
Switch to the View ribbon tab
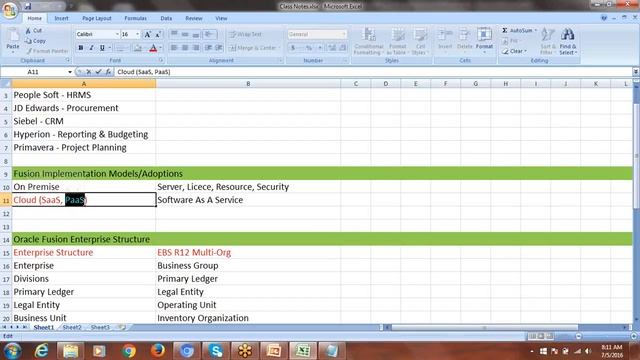pyautogui.click(x=221, y=18)
